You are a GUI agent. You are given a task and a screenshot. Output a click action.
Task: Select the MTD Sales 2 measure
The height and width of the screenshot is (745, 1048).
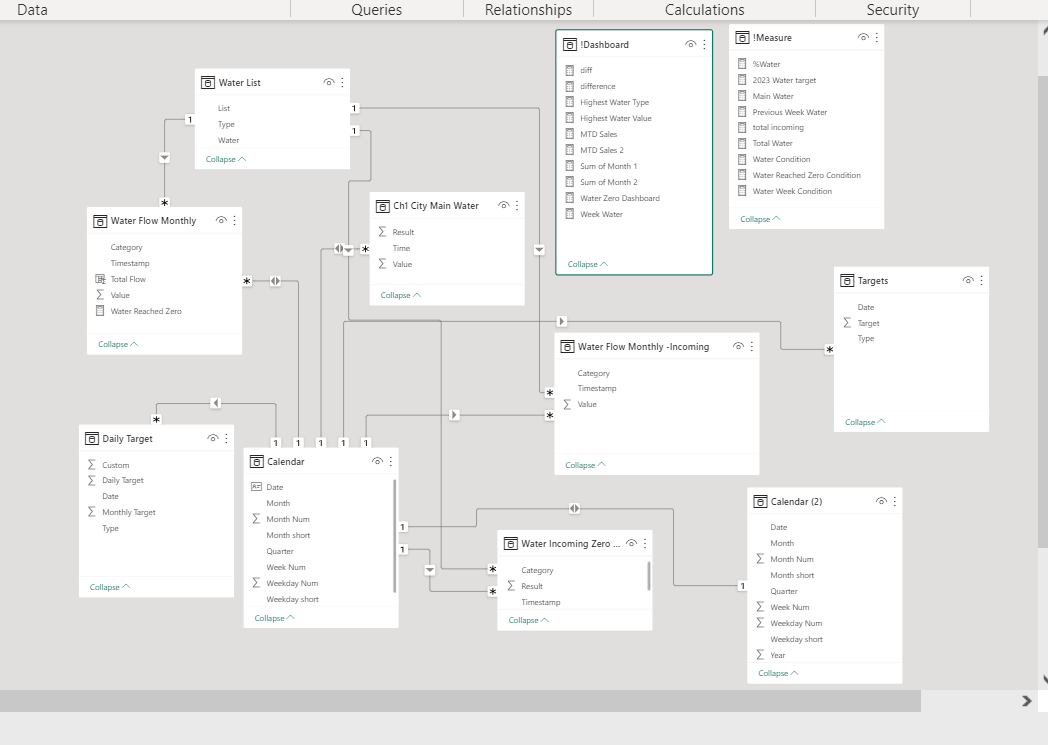(x=602, y=150)
